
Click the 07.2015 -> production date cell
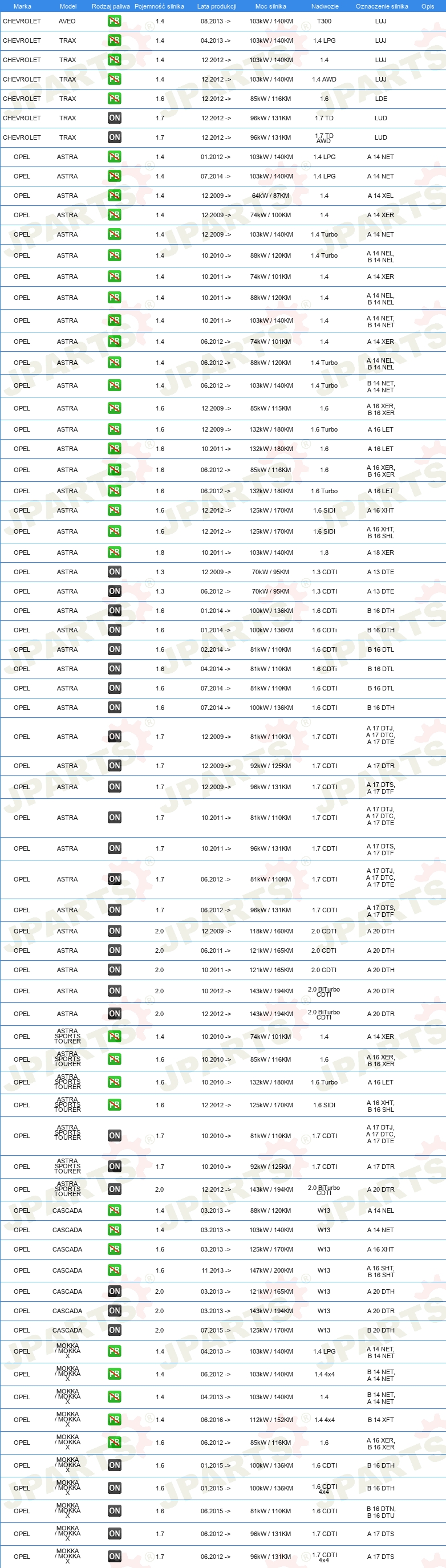coord(216,1330)
